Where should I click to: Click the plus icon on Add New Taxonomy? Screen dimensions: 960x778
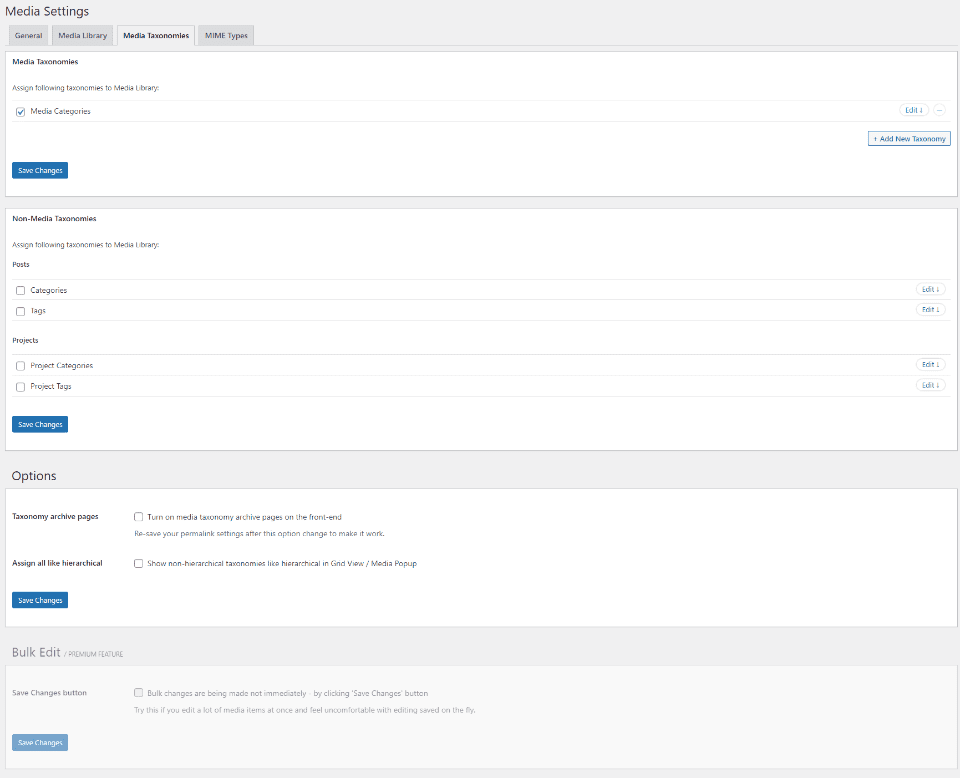pos(874,138)
